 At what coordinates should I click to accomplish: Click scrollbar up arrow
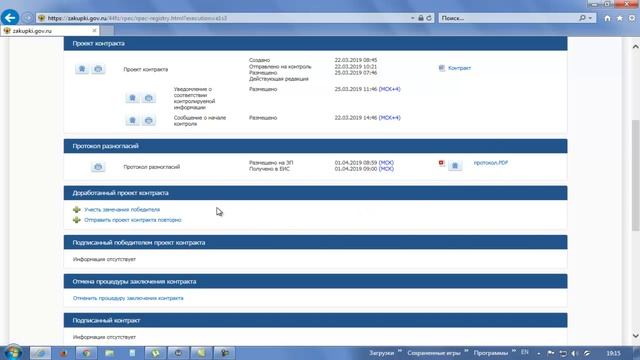coord(636,47)
